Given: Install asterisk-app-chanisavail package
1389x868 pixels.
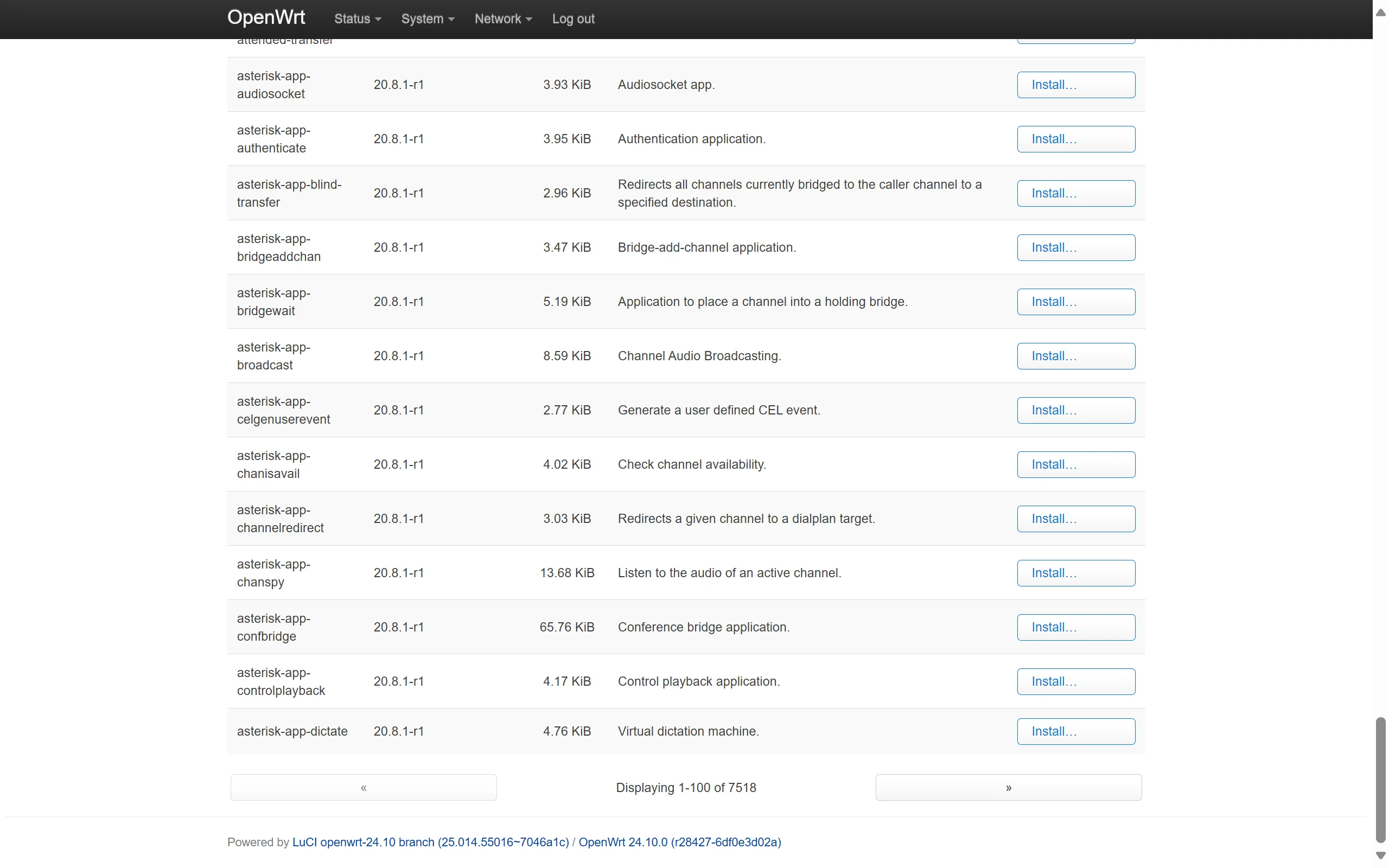Looking at the screenshot, I should click(x=1075, y=464).
